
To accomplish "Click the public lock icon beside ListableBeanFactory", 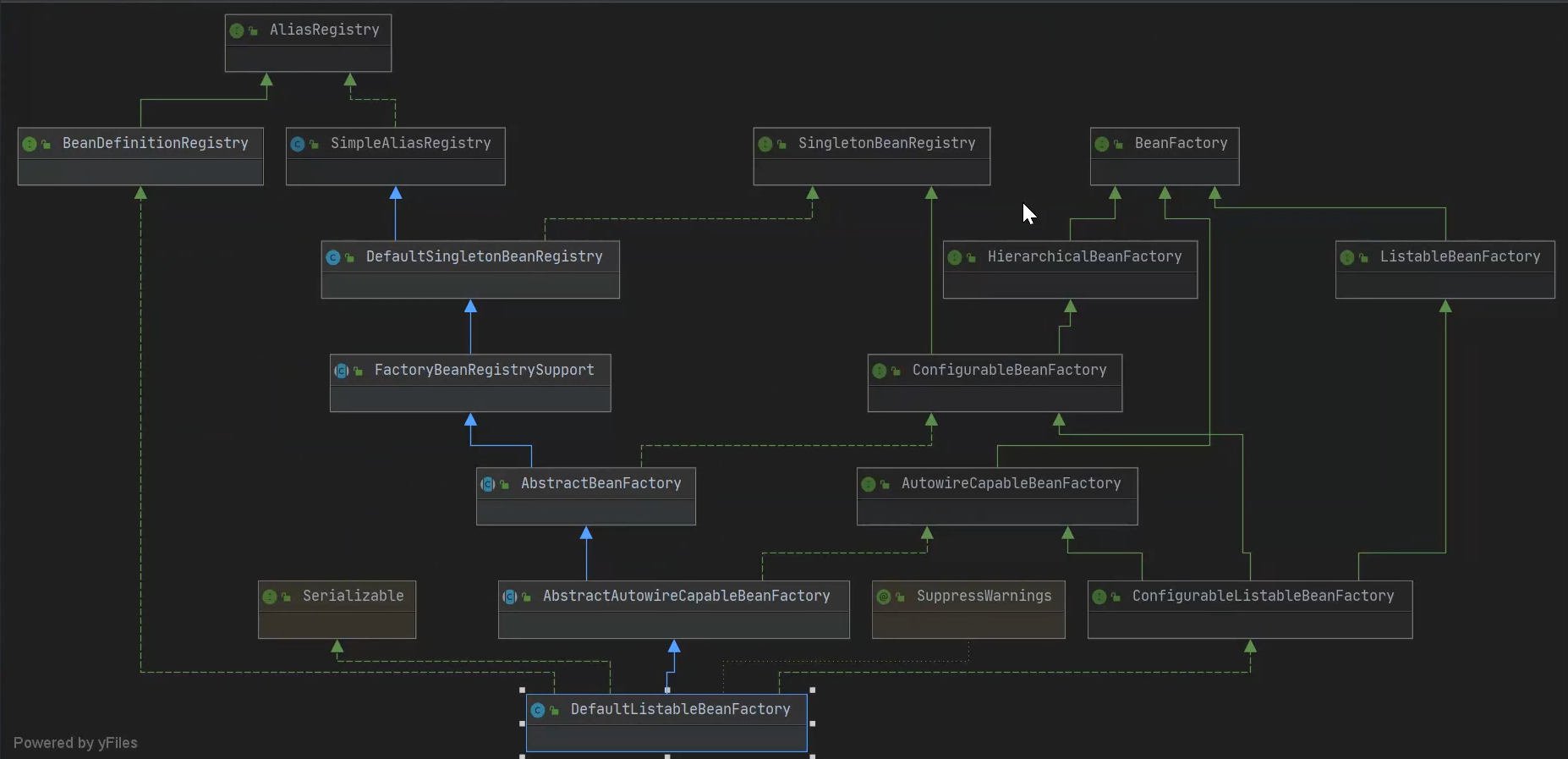I will point(1363,258).
